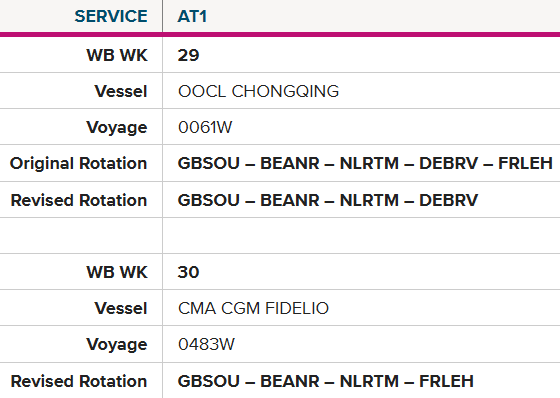The width and height of the screenshot is (560, 398).
Task: Click the AT1 service header
Action: coord(192,16)
